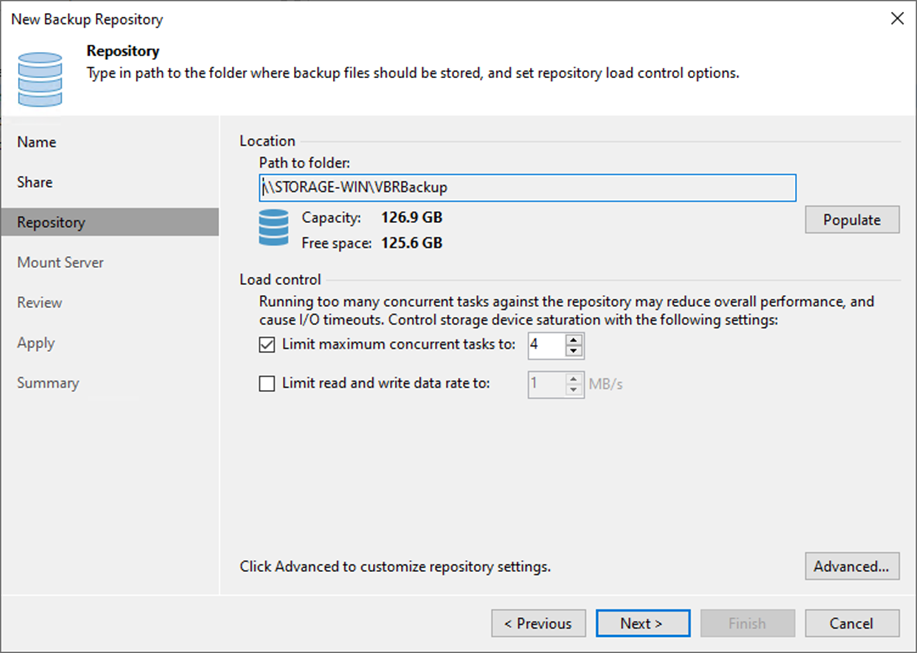Uncheck Limit maximum concurrent tasks checkbox

(x=267, y=345)
